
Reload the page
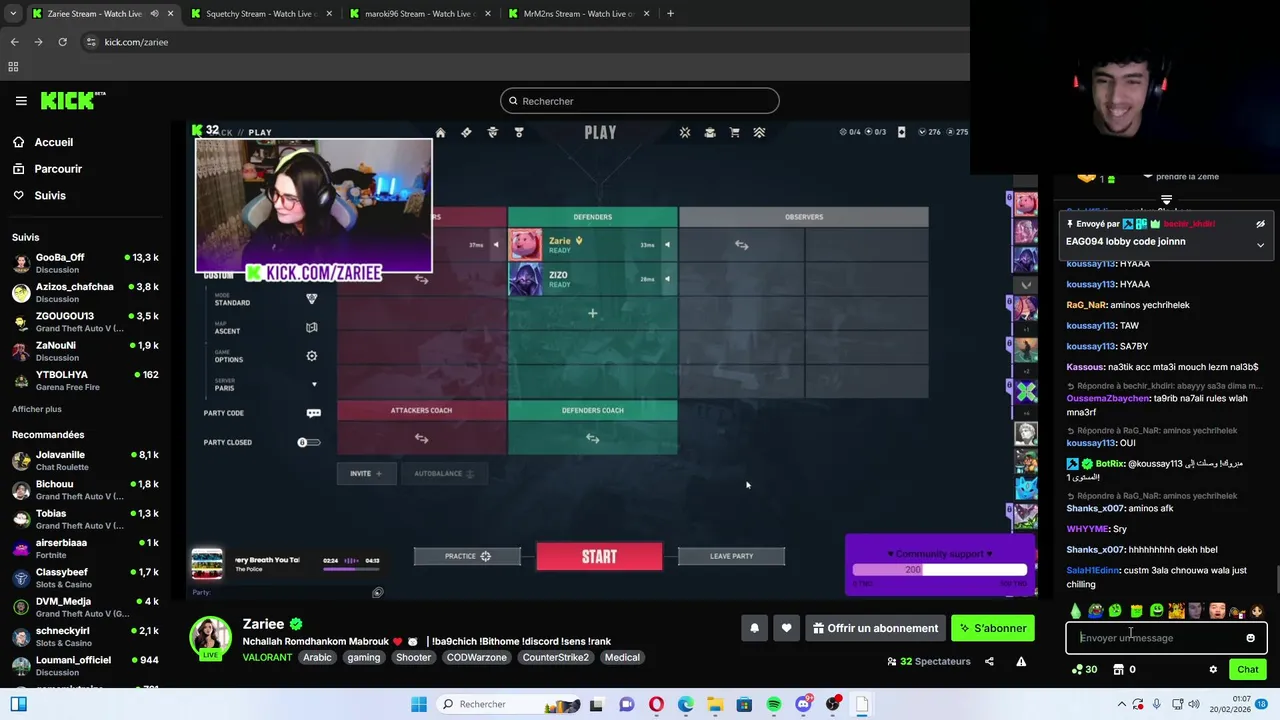[62, 42]
